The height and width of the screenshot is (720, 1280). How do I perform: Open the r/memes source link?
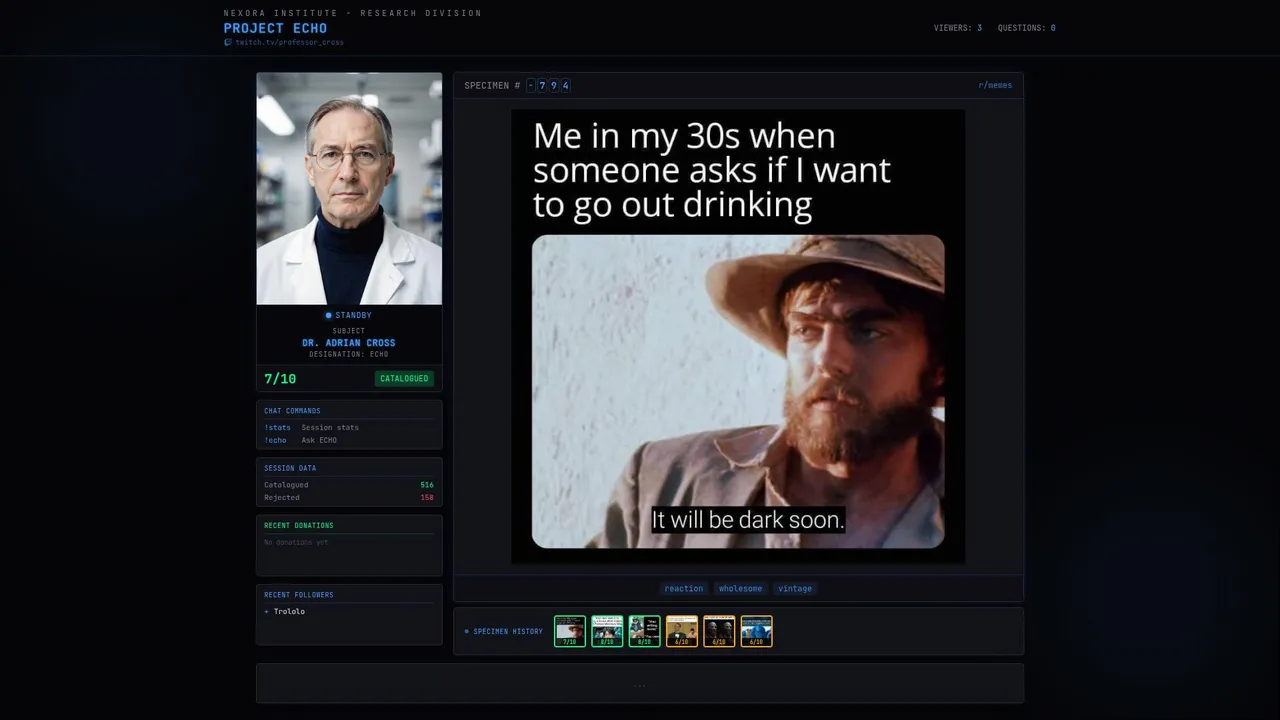tap(995, 85)
